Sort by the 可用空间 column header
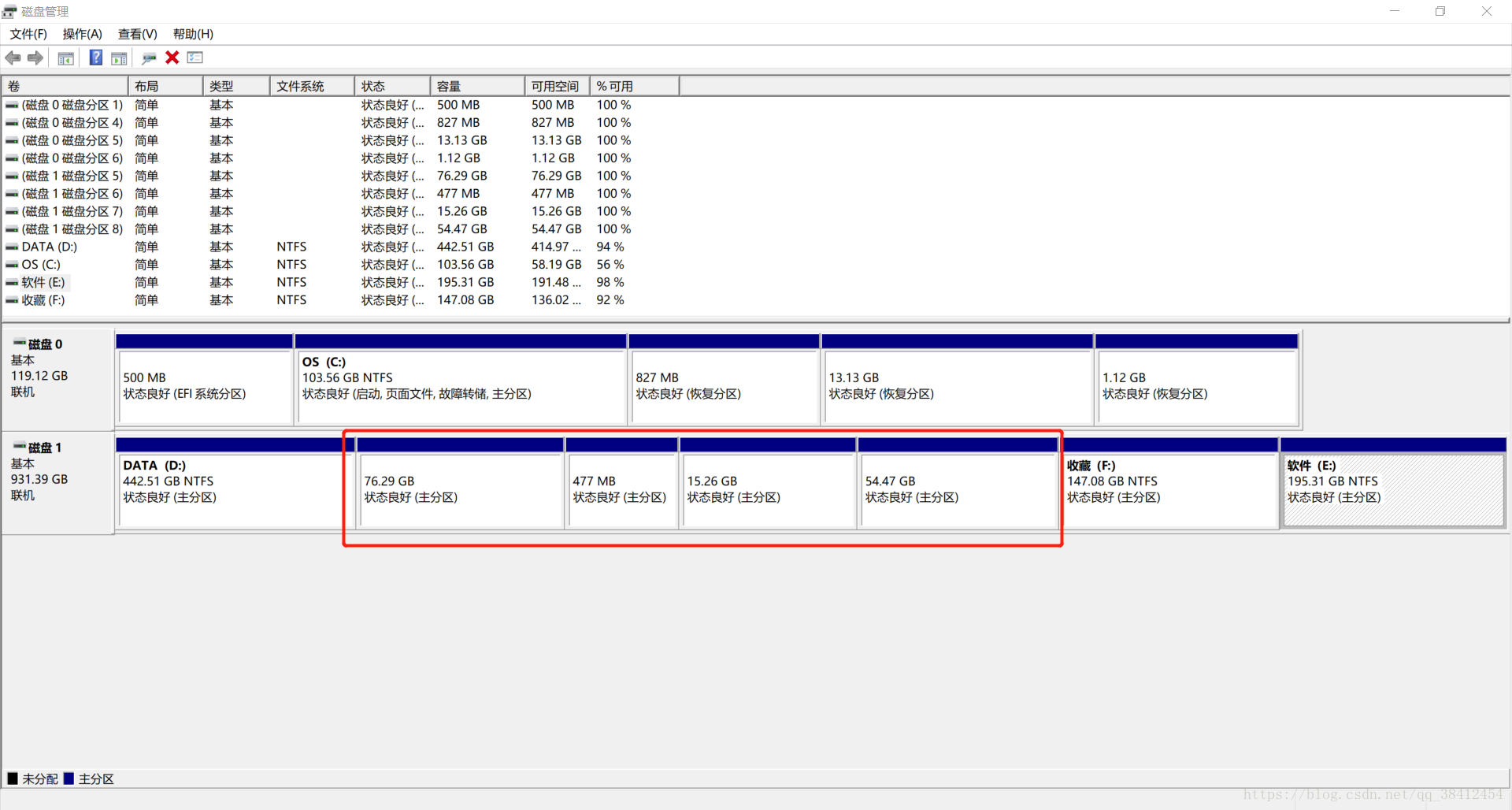 pyautogui.click(x=558, y=86)
